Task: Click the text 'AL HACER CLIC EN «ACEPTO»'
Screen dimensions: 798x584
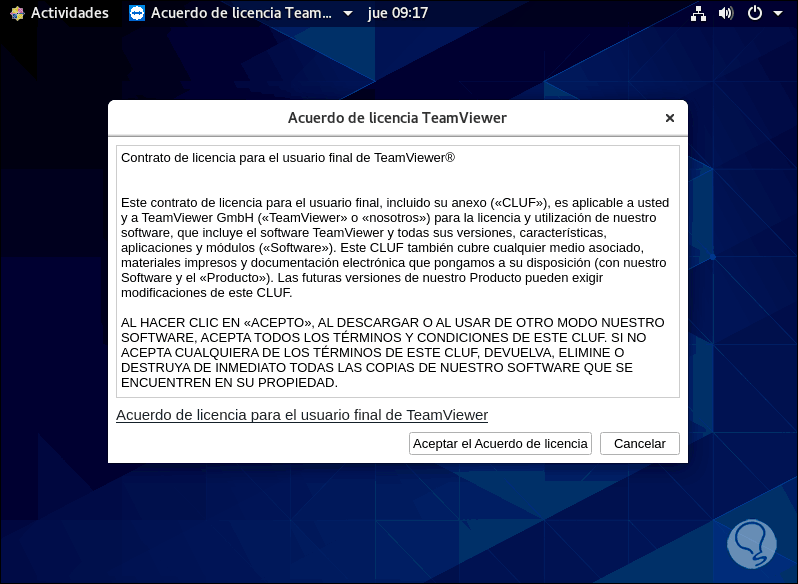Action: coord(217,323)
